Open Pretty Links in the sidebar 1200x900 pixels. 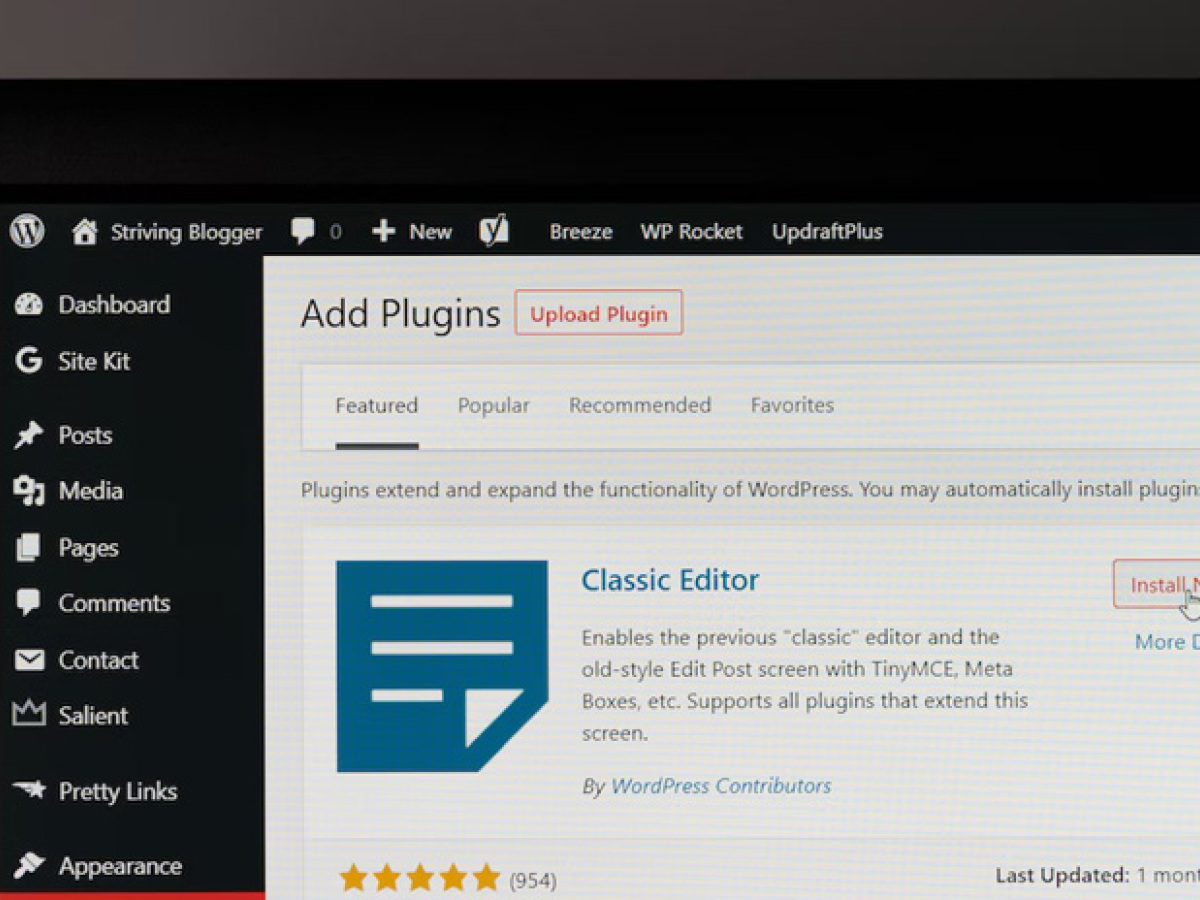click(x=118, y=792)
